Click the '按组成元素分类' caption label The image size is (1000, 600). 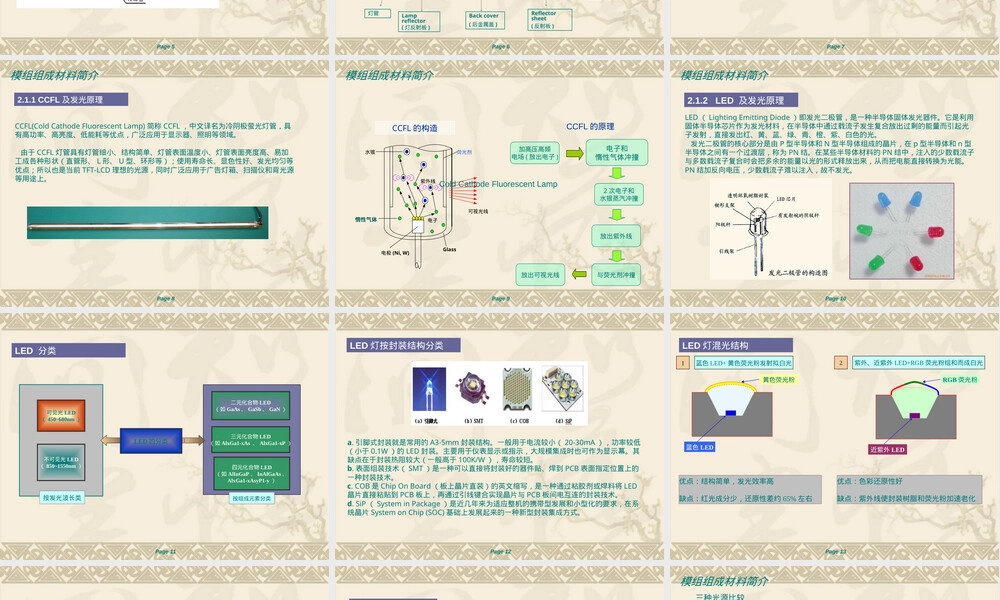251,498
